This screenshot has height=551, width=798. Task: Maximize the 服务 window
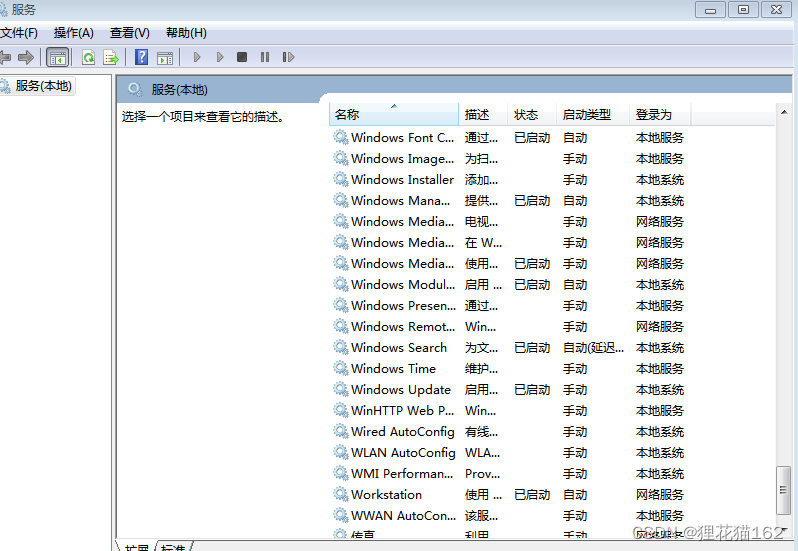[744, 10]
